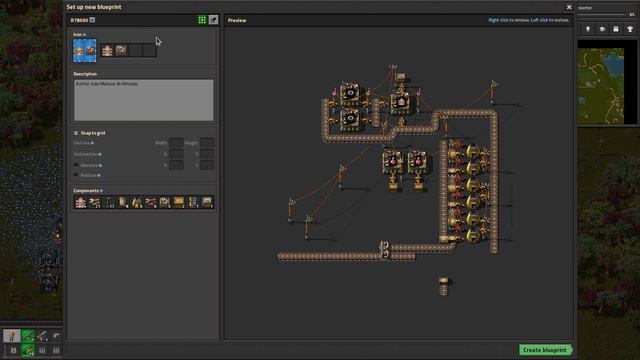
Task: Click the sixth component, the red inserter
Action: coord(151,202)
